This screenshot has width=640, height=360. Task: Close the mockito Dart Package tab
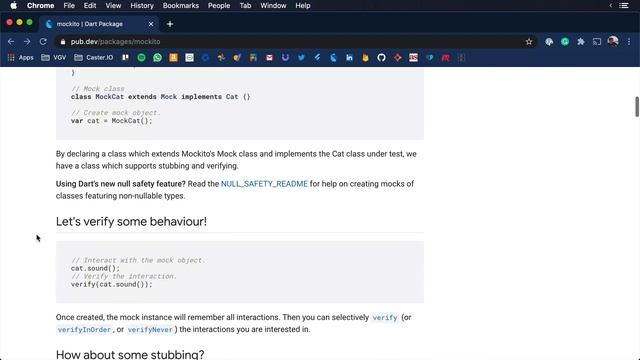151,24
